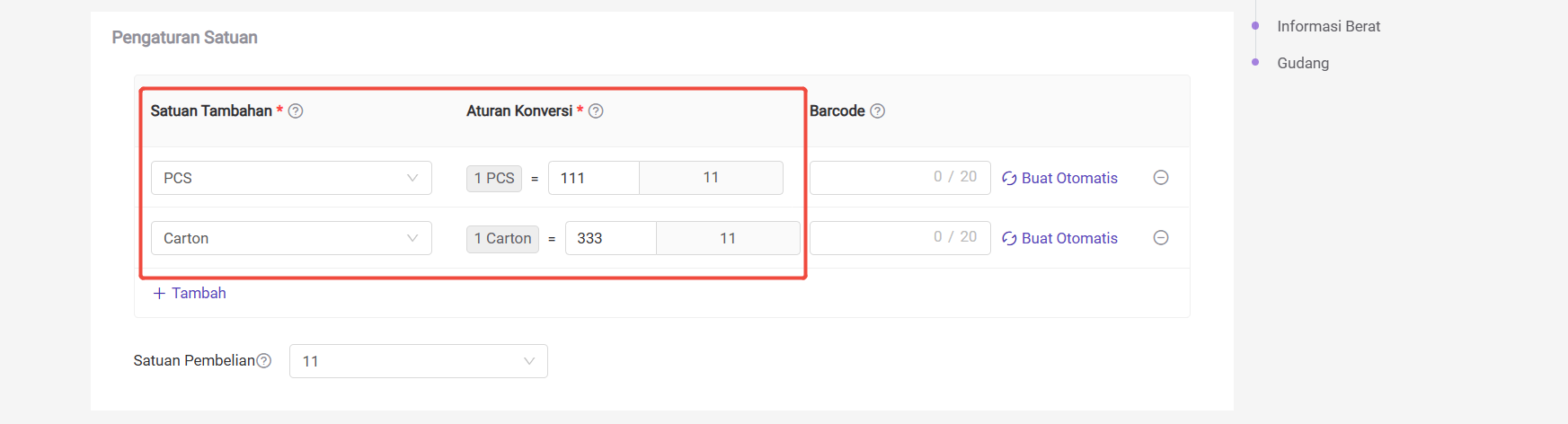Open the Carton unit dropdown
This screenshot has height=424, width=1568.
click(x=291, y=238)
